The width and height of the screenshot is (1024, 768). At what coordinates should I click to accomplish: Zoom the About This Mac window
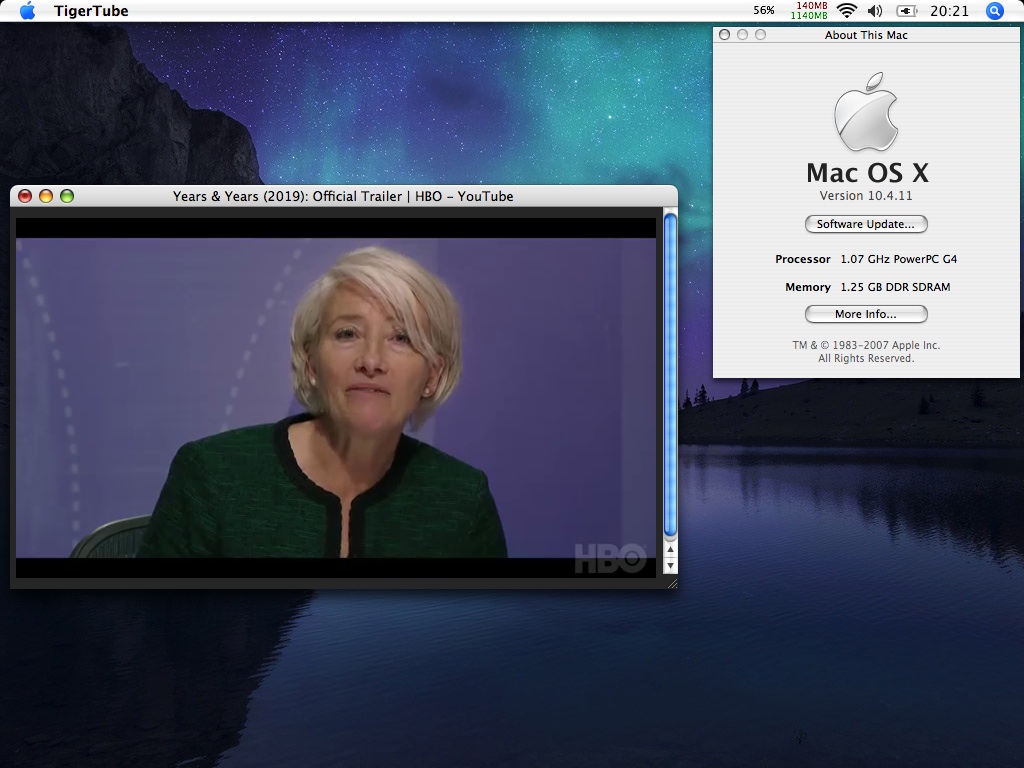(761, 35)
